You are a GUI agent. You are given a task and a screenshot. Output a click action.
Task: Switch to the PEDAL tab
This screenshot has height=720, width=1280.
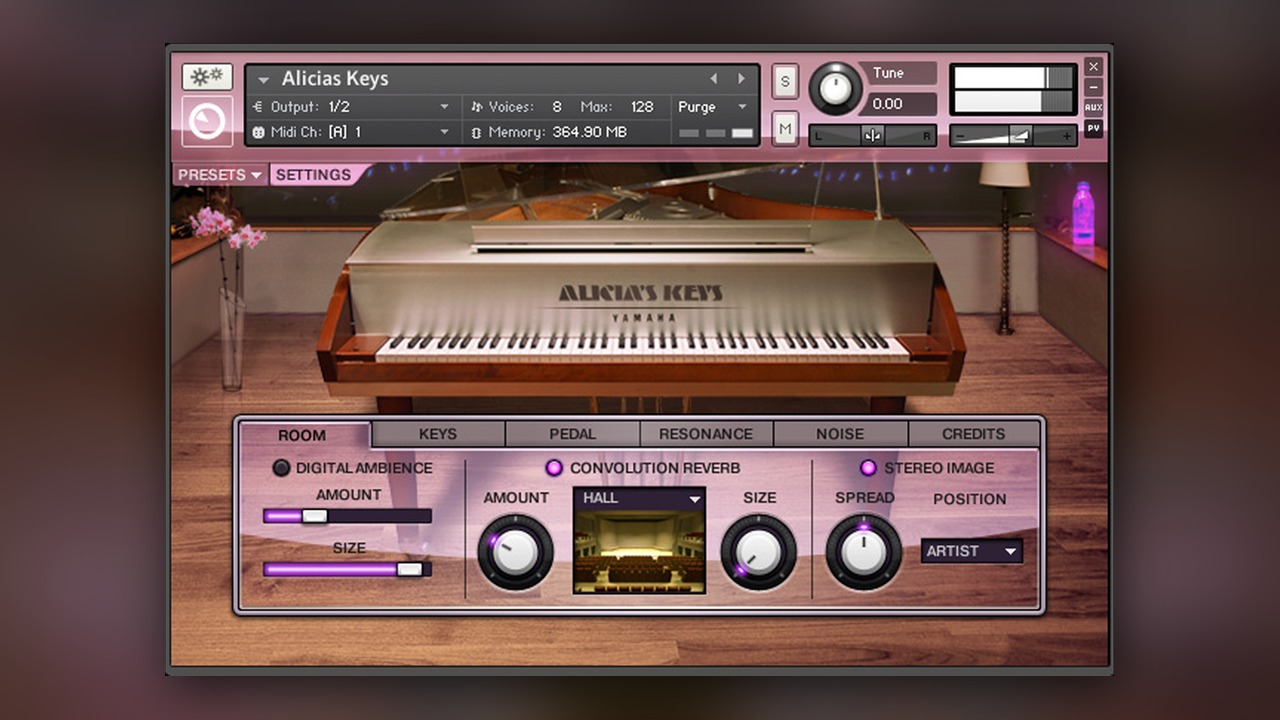point(572,434)
